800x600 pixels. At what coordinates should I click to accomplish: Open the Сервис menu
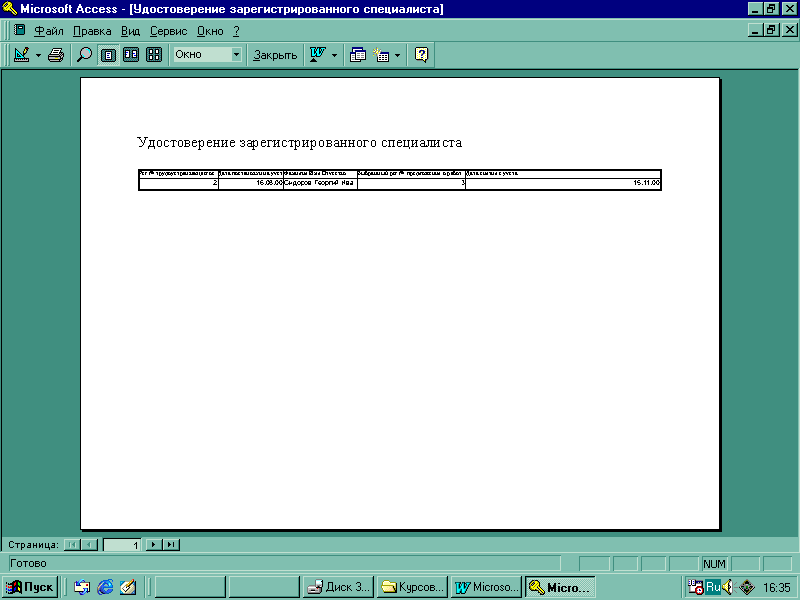click(168, 31)
